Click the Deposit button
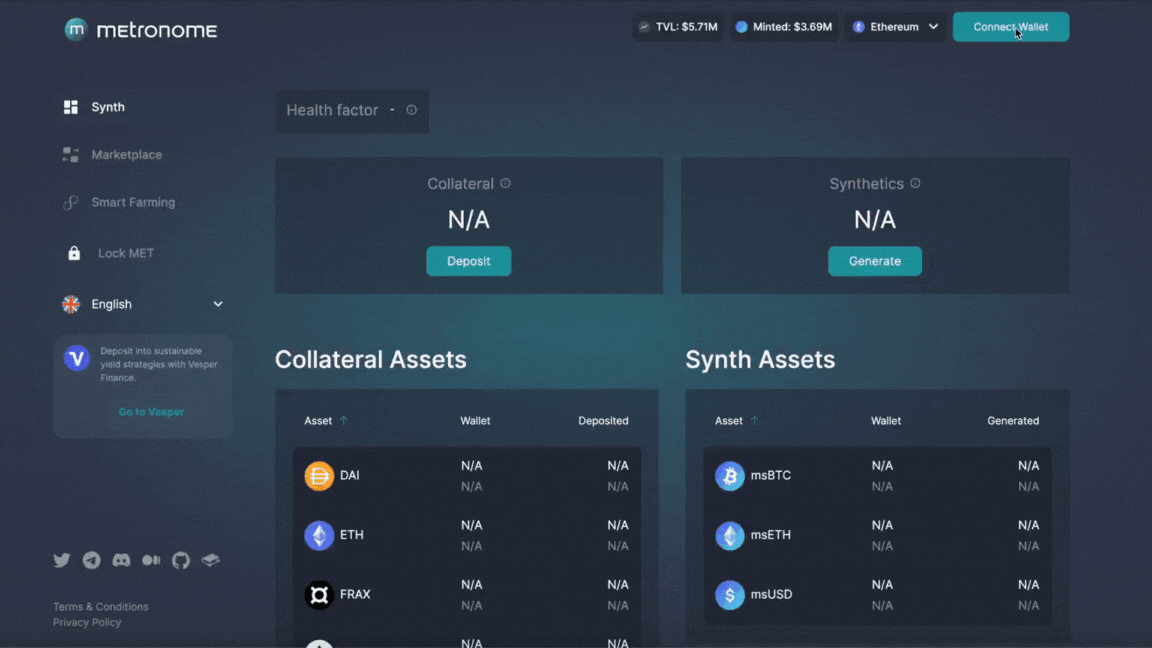1152x648 pixels. pyautogui.click(x=469, y=262)
